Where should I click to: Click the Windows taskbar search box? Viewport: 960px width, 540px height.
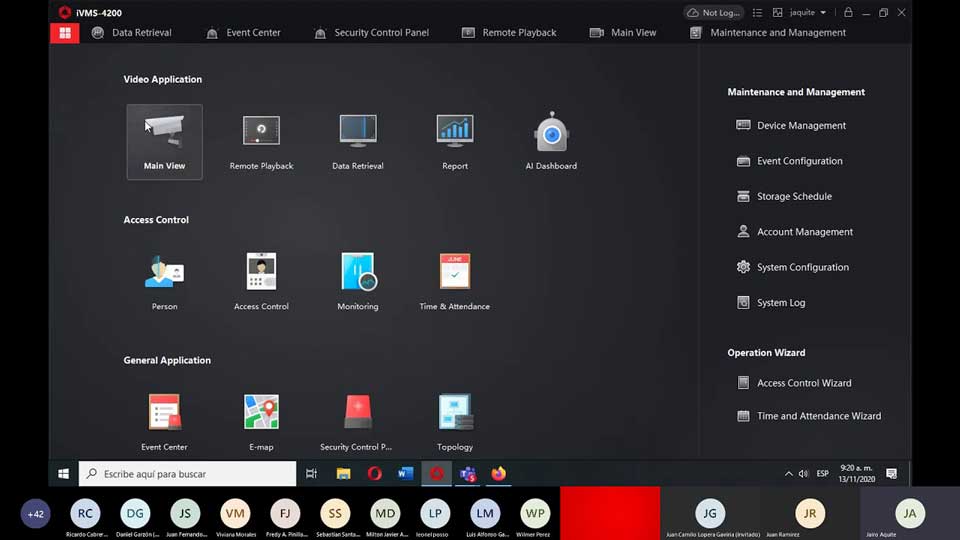click(188, 474)
